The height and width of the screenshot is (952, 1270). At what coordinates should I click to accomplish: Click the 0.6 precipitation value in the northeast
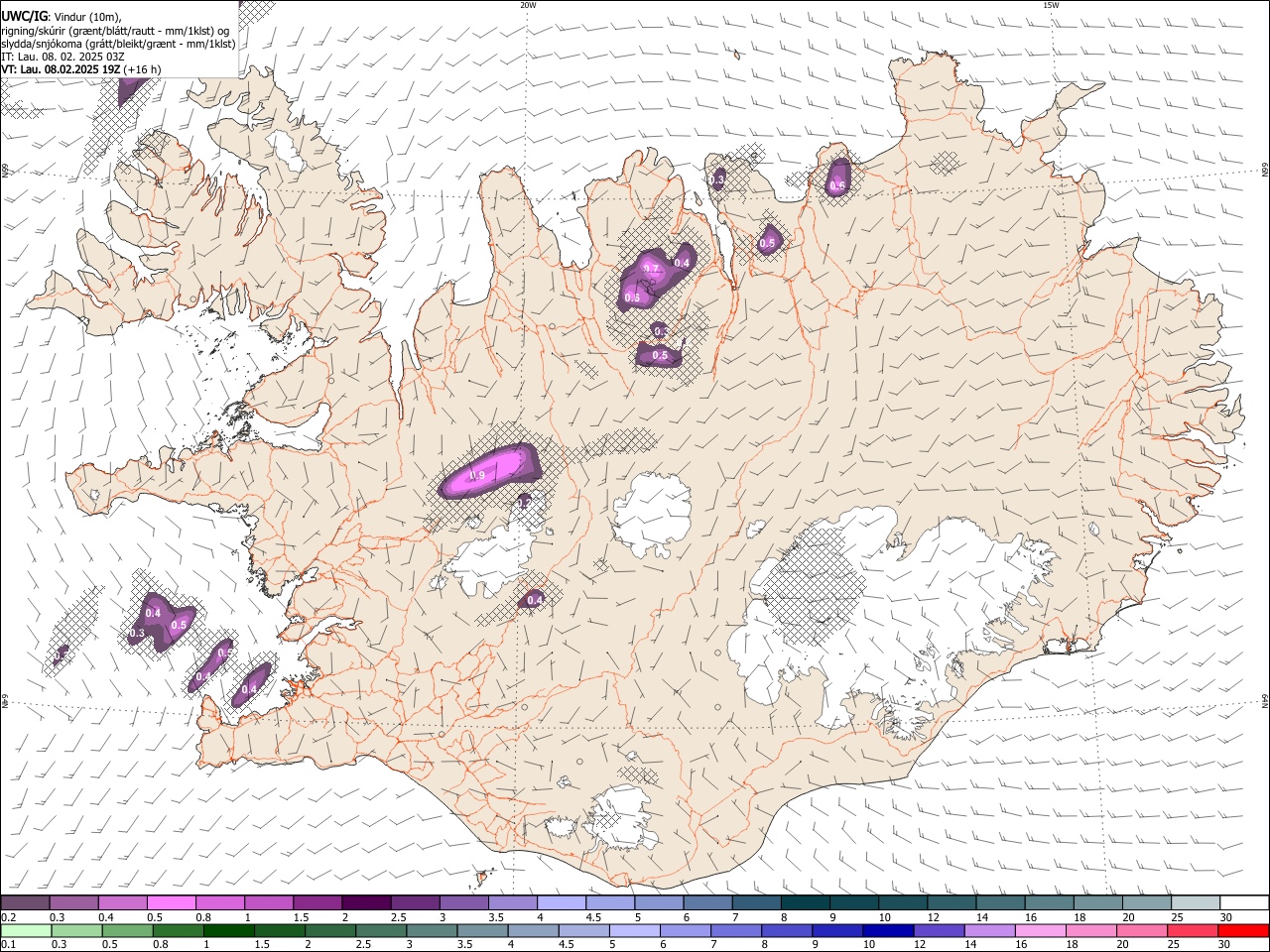coord(837,185)
